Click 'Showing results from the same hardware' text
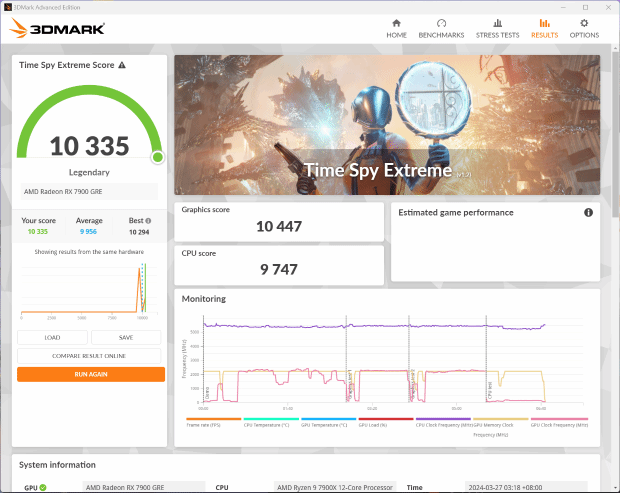Screen dimensions: 620x493 pyautogui.click(x=89, y=252)
